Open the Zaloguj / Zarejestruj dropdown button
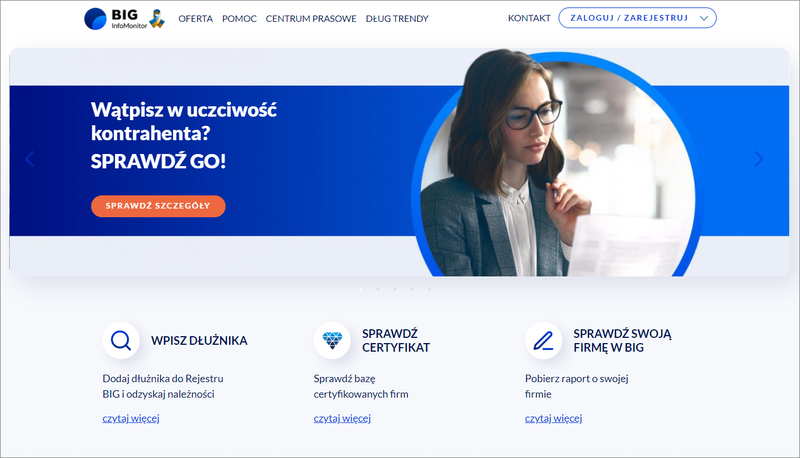Viewport: 800px width, 458px height. pos(637,18)
